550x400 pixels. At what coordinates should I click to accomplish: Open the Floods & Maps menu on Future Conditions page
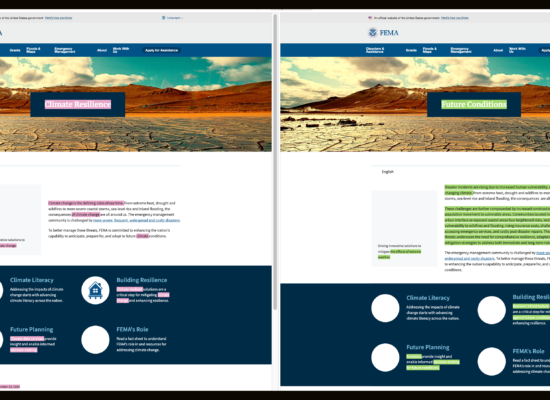tap(430, 50)
